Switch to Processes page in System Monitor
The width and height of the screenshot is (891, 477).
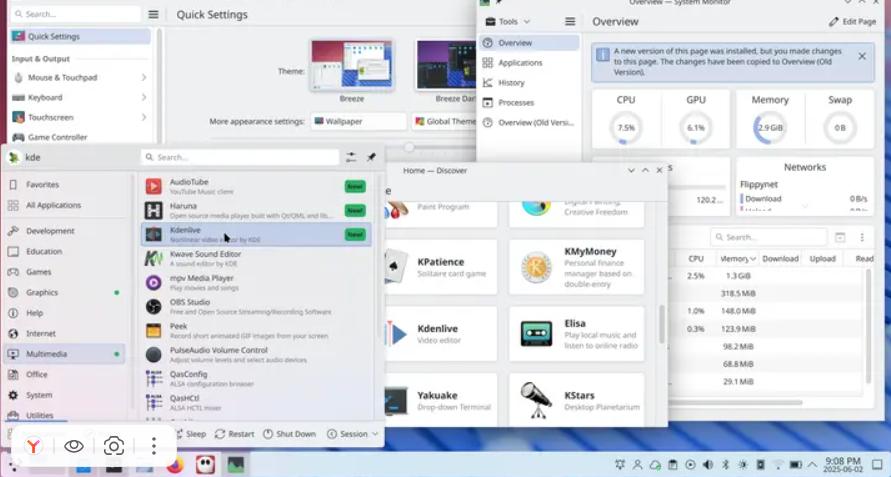pos(530,102)
